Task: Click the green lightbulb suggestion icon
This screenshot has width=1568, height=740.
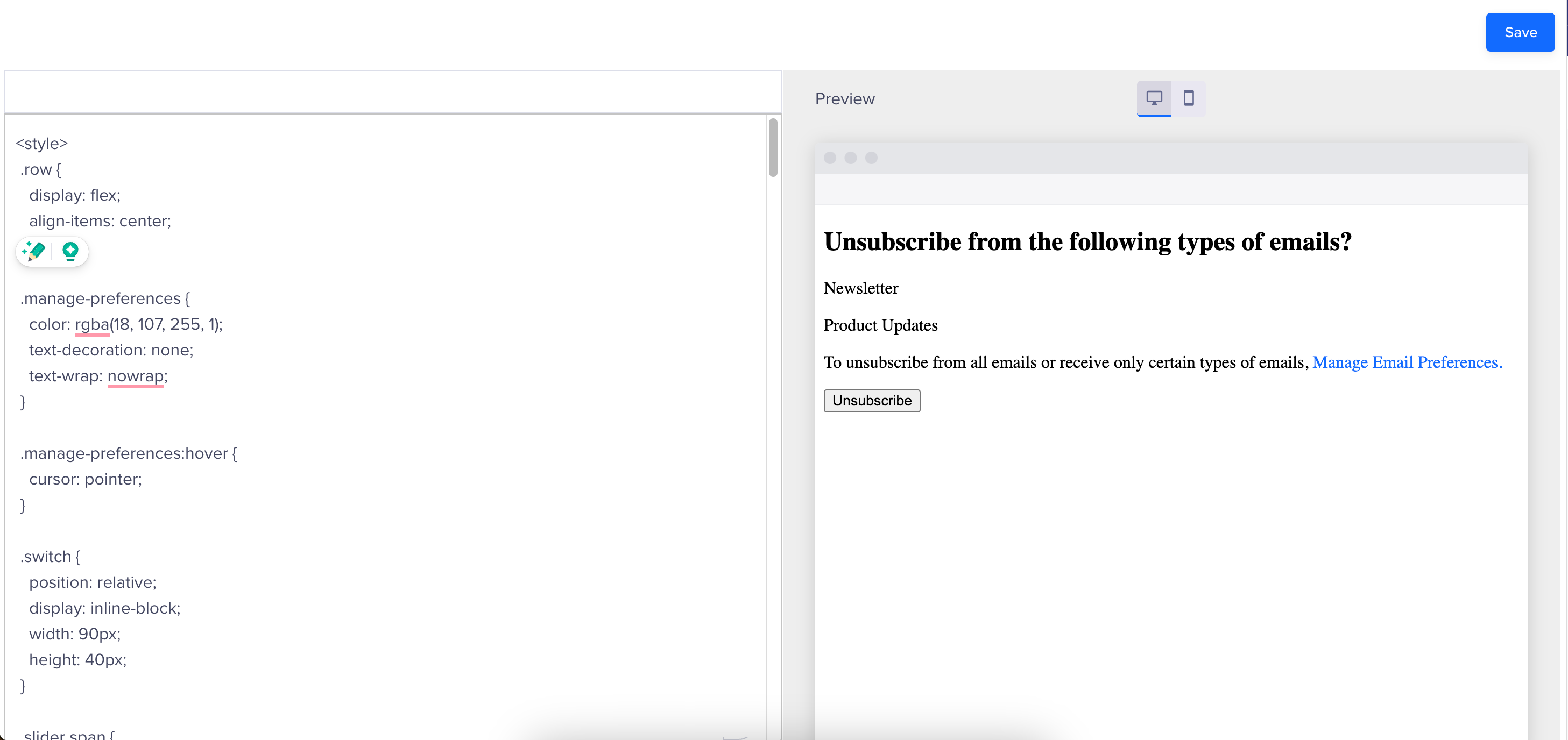Action: pos(70,251)
